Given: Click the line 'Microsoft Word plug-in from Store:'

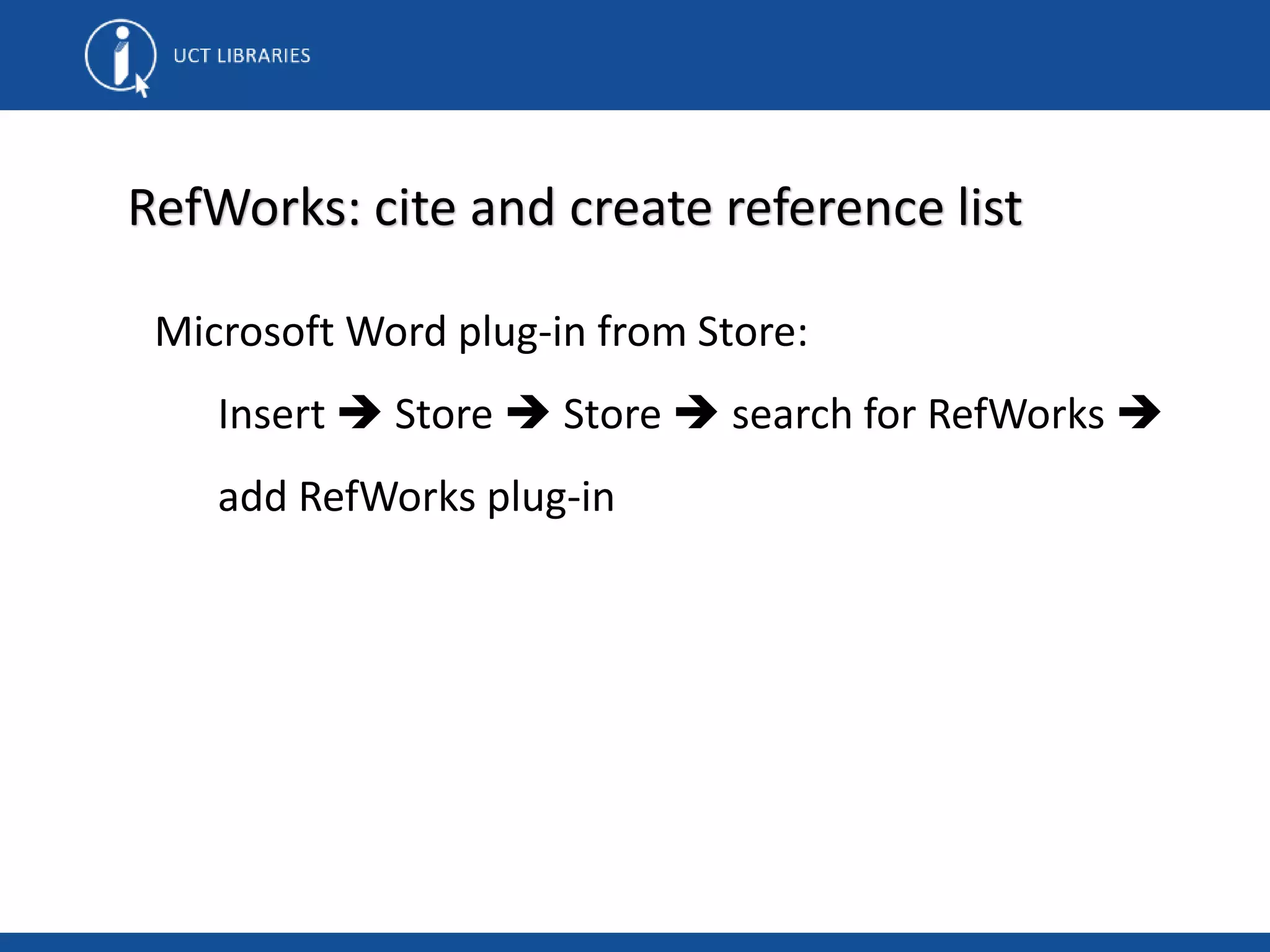Looking at the screenshot, I should pyautogui.click(x=481, y=332).
